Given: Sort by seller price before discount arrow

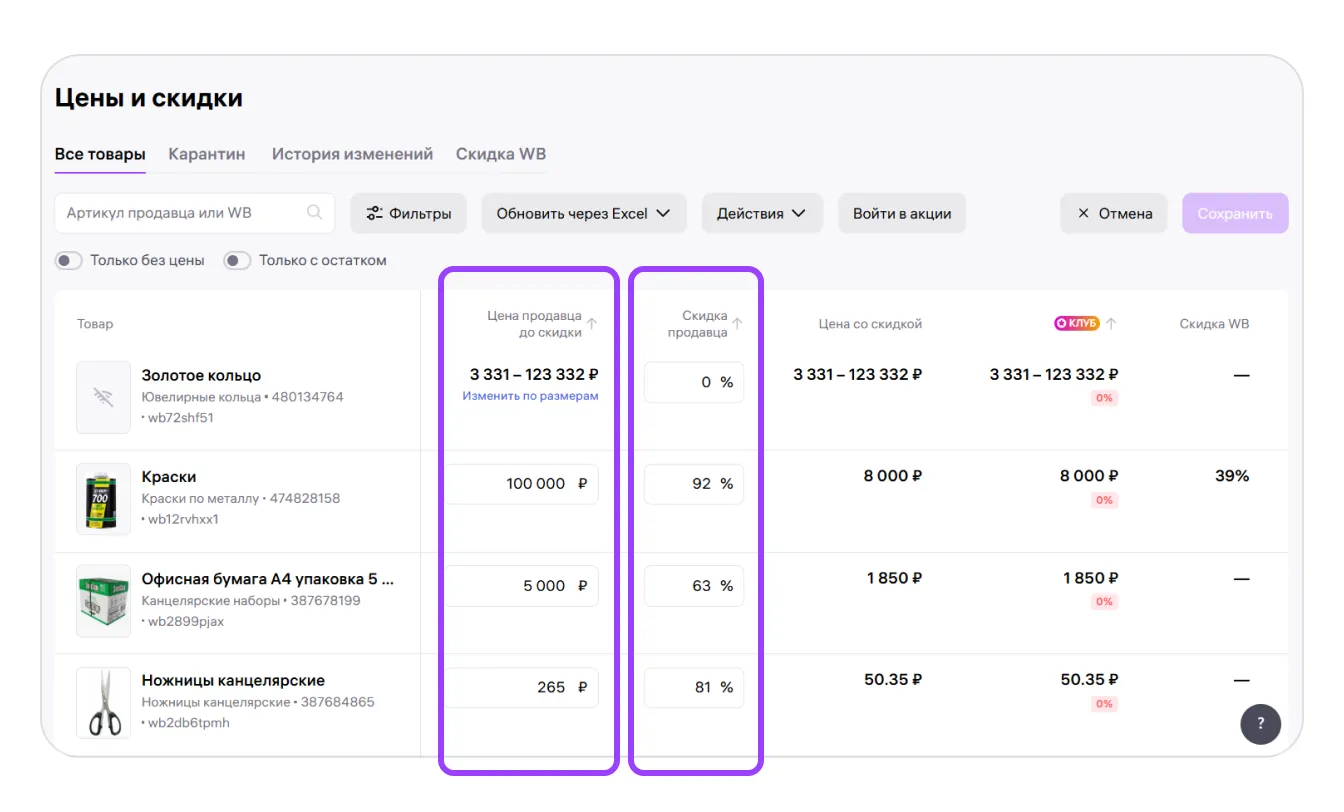Looking at the screenshot, I should [591, 324].
